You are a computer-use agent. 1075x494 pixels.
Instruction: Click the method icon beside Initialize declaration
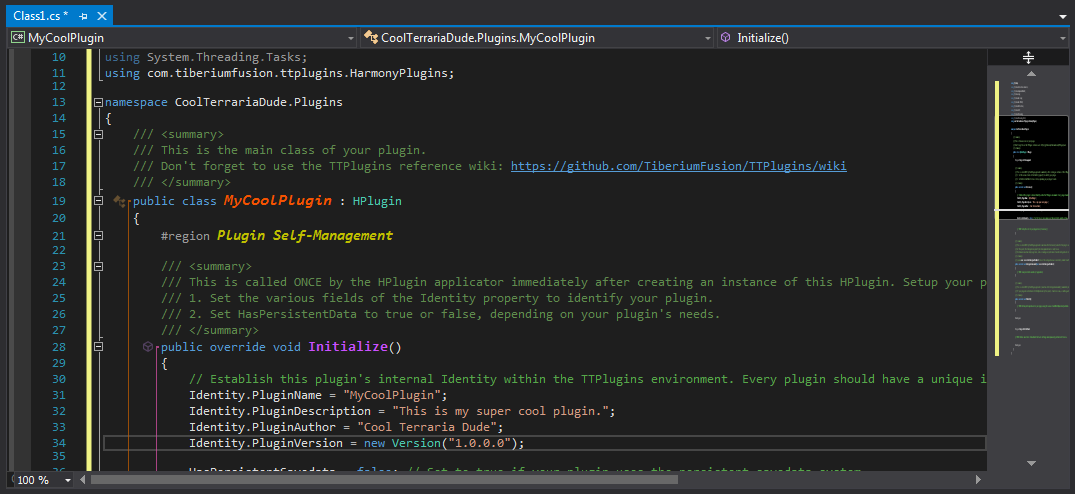tap(148, 347)
